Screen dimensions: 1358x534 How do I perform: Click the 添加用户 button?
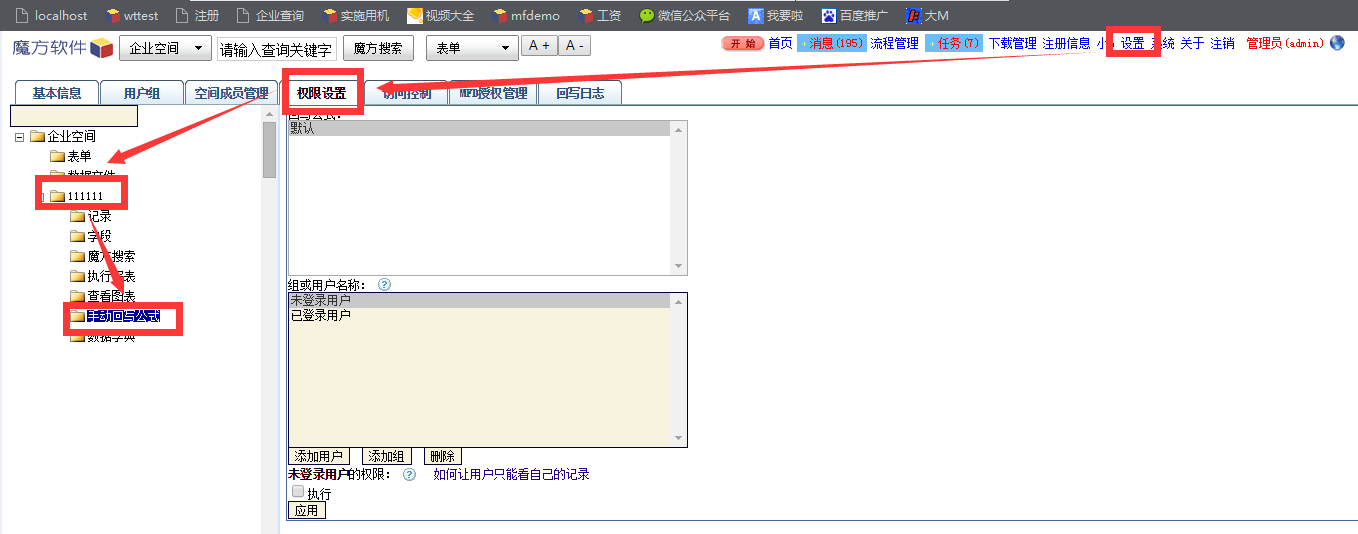(x=319, y=456)
